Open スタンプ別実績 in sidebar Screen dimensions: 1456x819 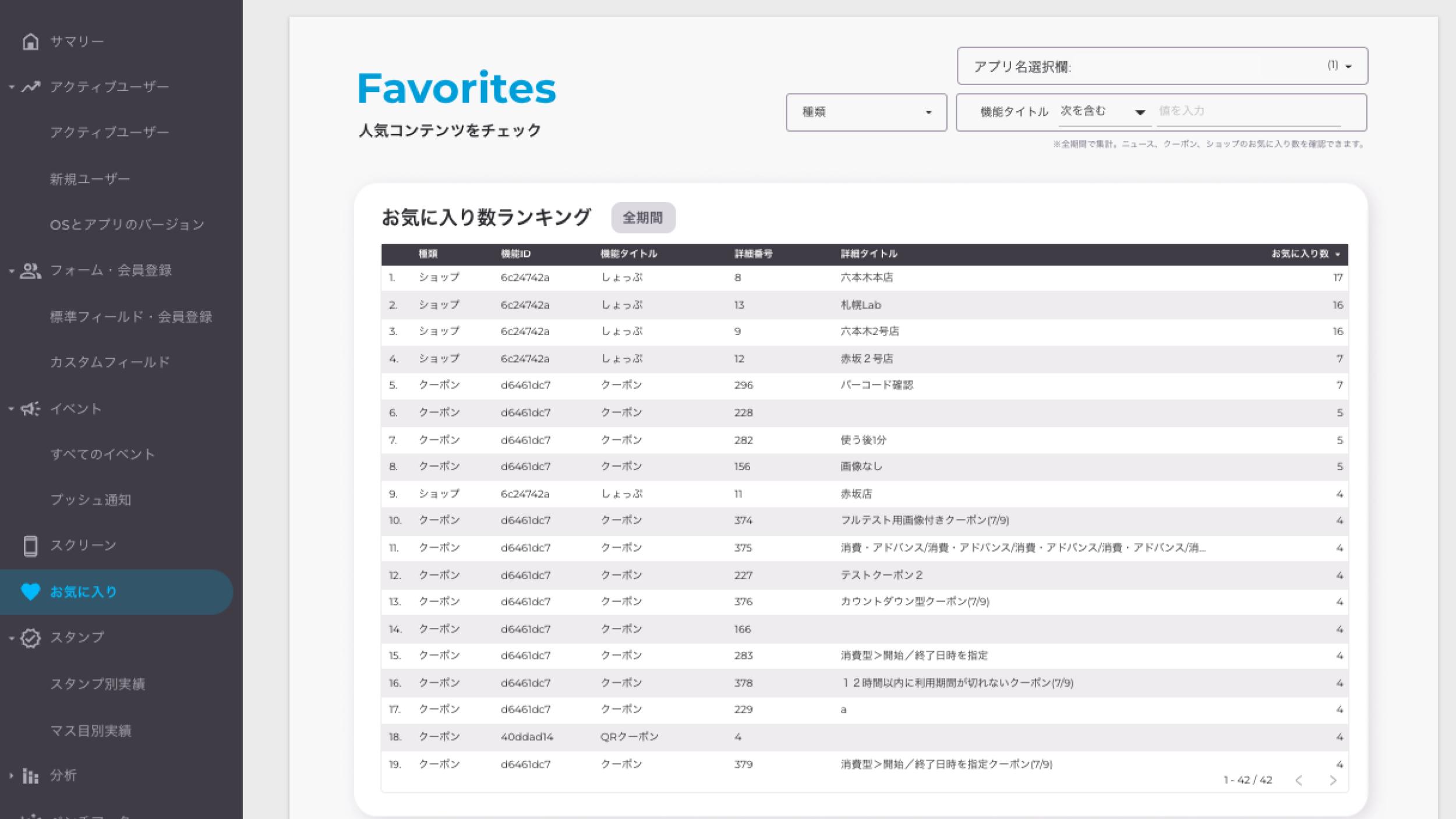(x=98, y=684)
